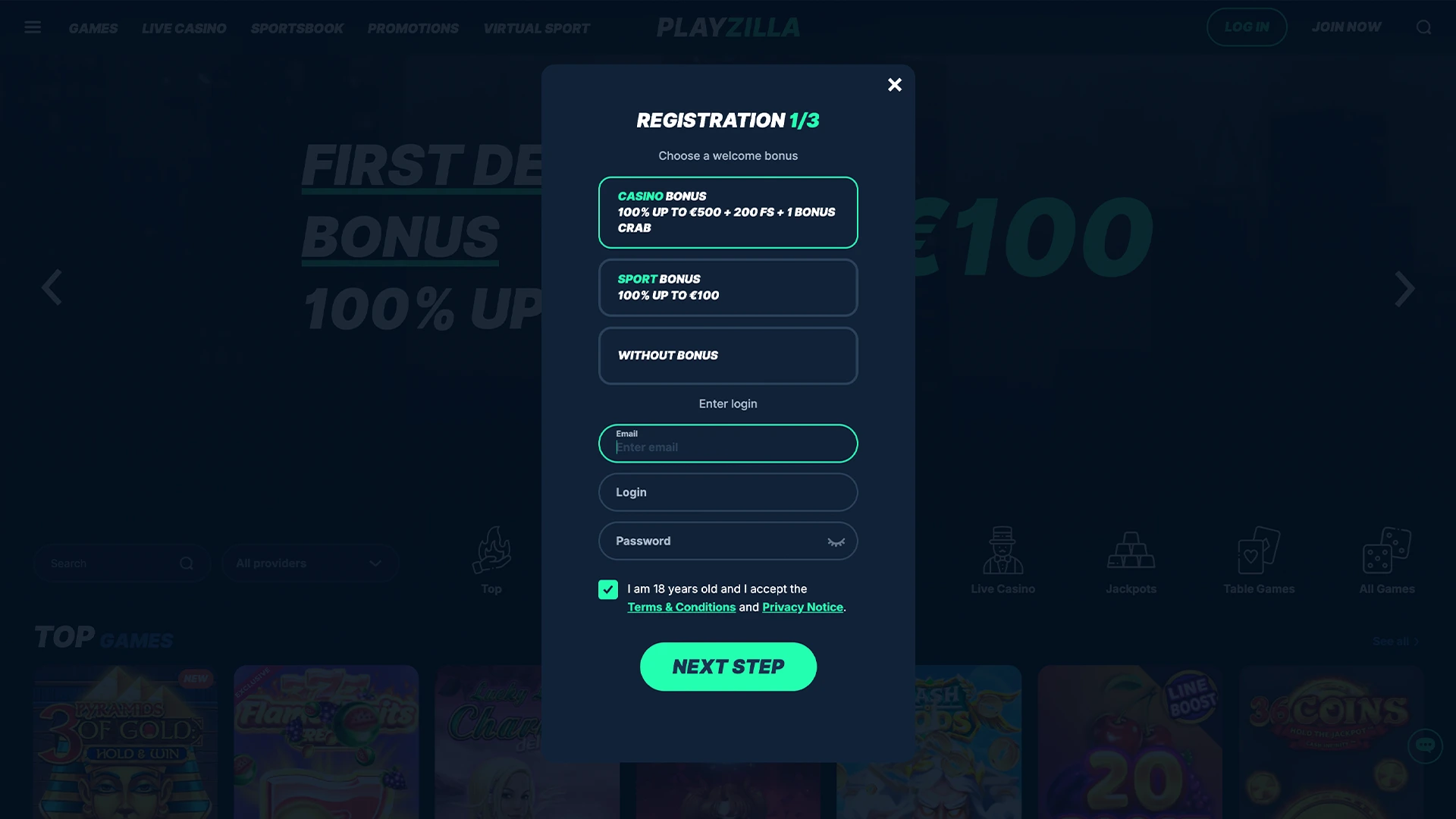Screen dimensions: 1456x819
Task: Select the Sport Bonus option
Action: tap(728, 287)
